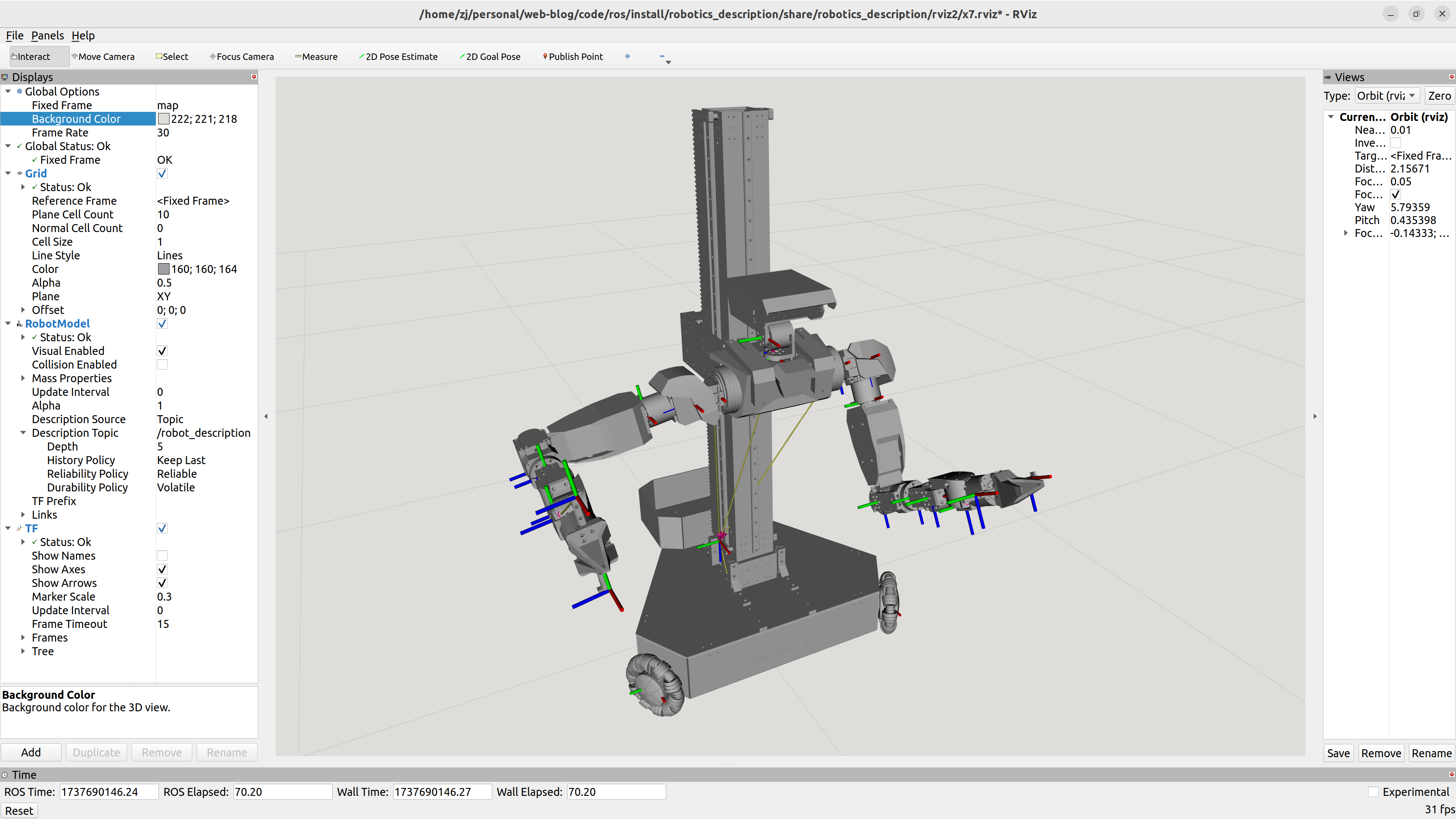This screenshot has width=1456, height=819.
Task: Enable the Collision Enabled checkbox
Action: [162, 364]
